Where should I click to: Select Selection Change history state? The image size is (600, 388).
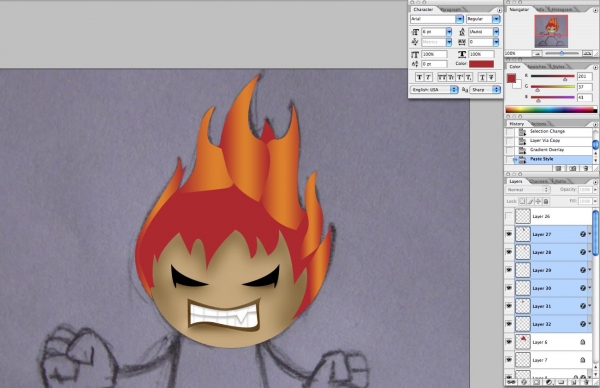(x=549, y=131)
